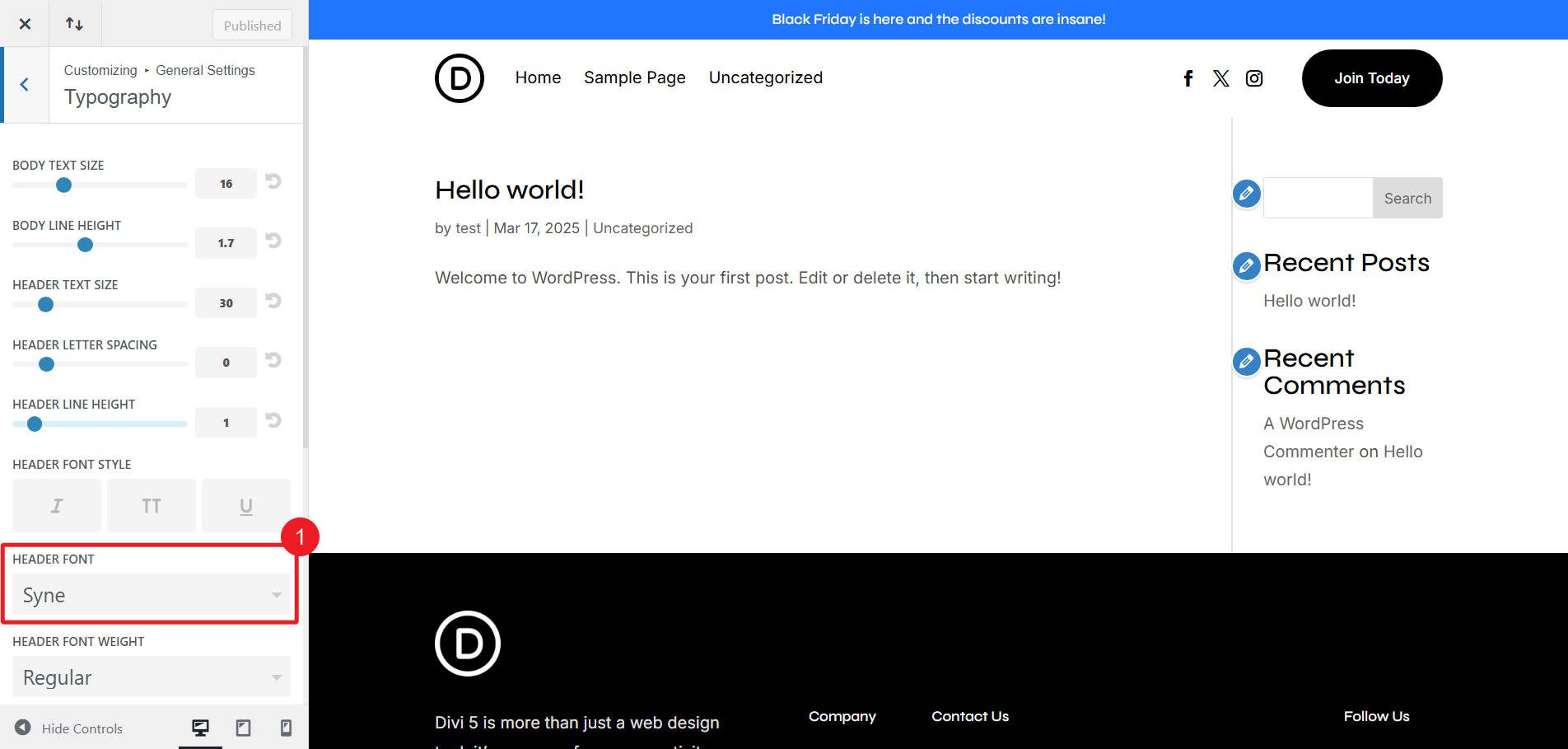The width and height of the screenshot is (1568, 749).
Task: Click inside the sidebar search field
Action: click(x=1318, y=198)
